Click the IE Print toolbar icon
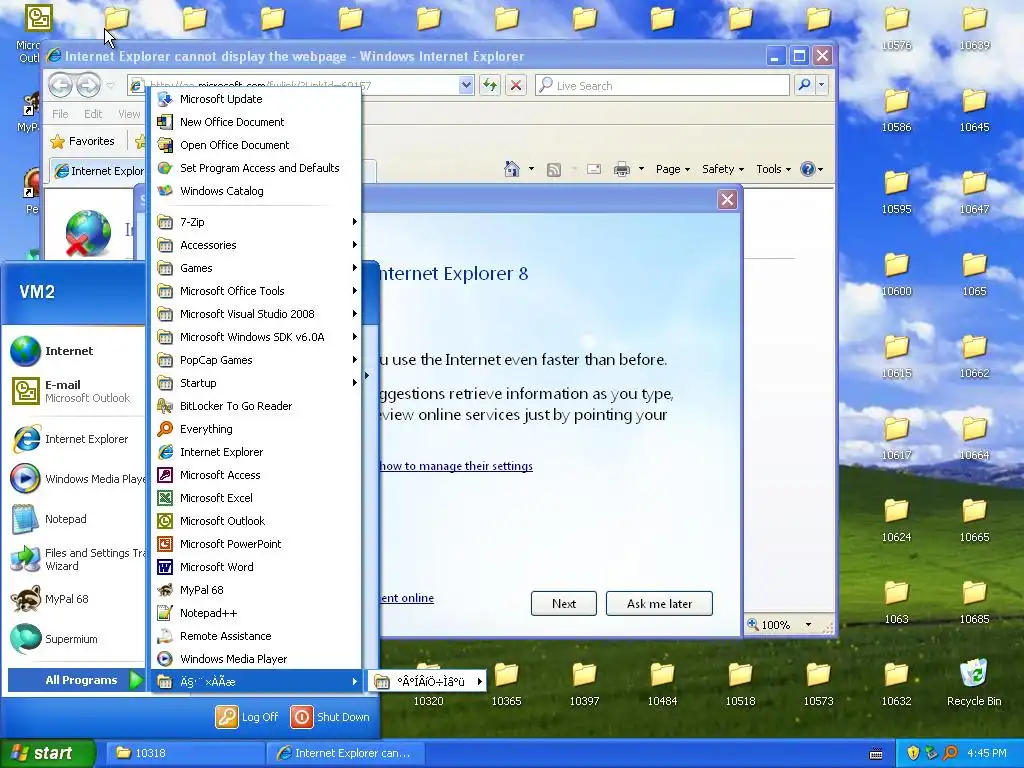The width and height of the screenshot is (1024, 768). pyautogui.click(x=622, y=169)
